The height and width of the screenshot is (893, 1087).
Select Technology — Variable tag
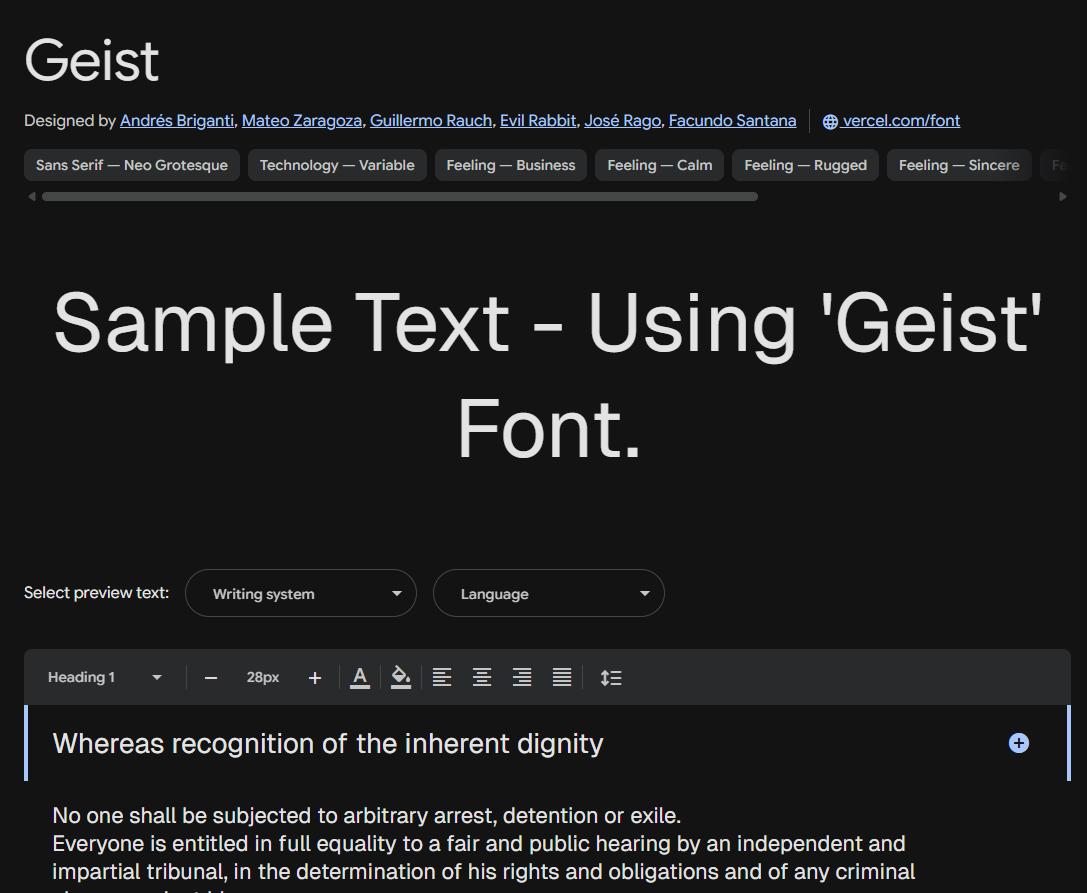click(337, 165)
